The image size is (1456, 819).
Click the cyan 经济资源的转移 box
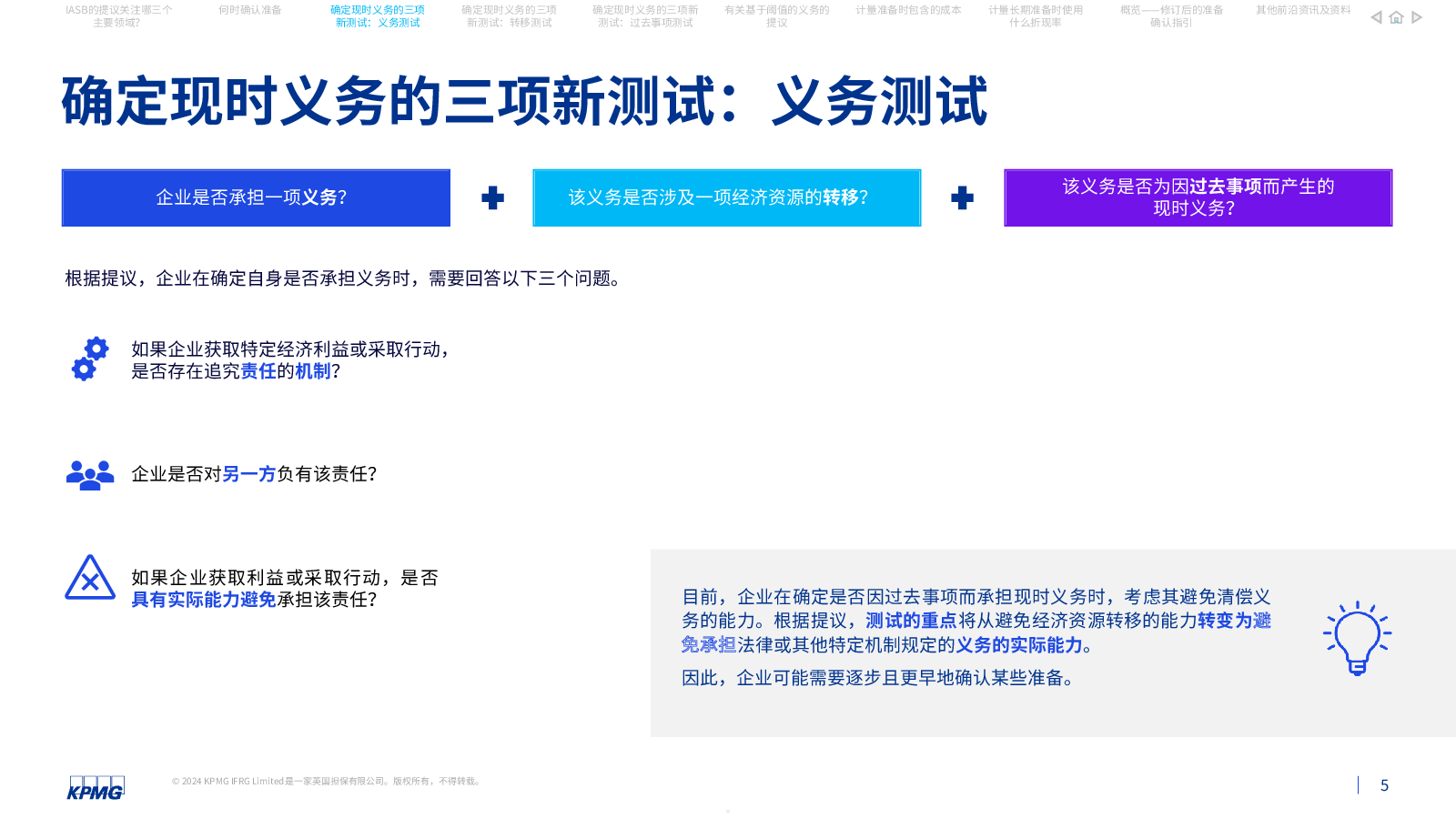tap(727, 197)
